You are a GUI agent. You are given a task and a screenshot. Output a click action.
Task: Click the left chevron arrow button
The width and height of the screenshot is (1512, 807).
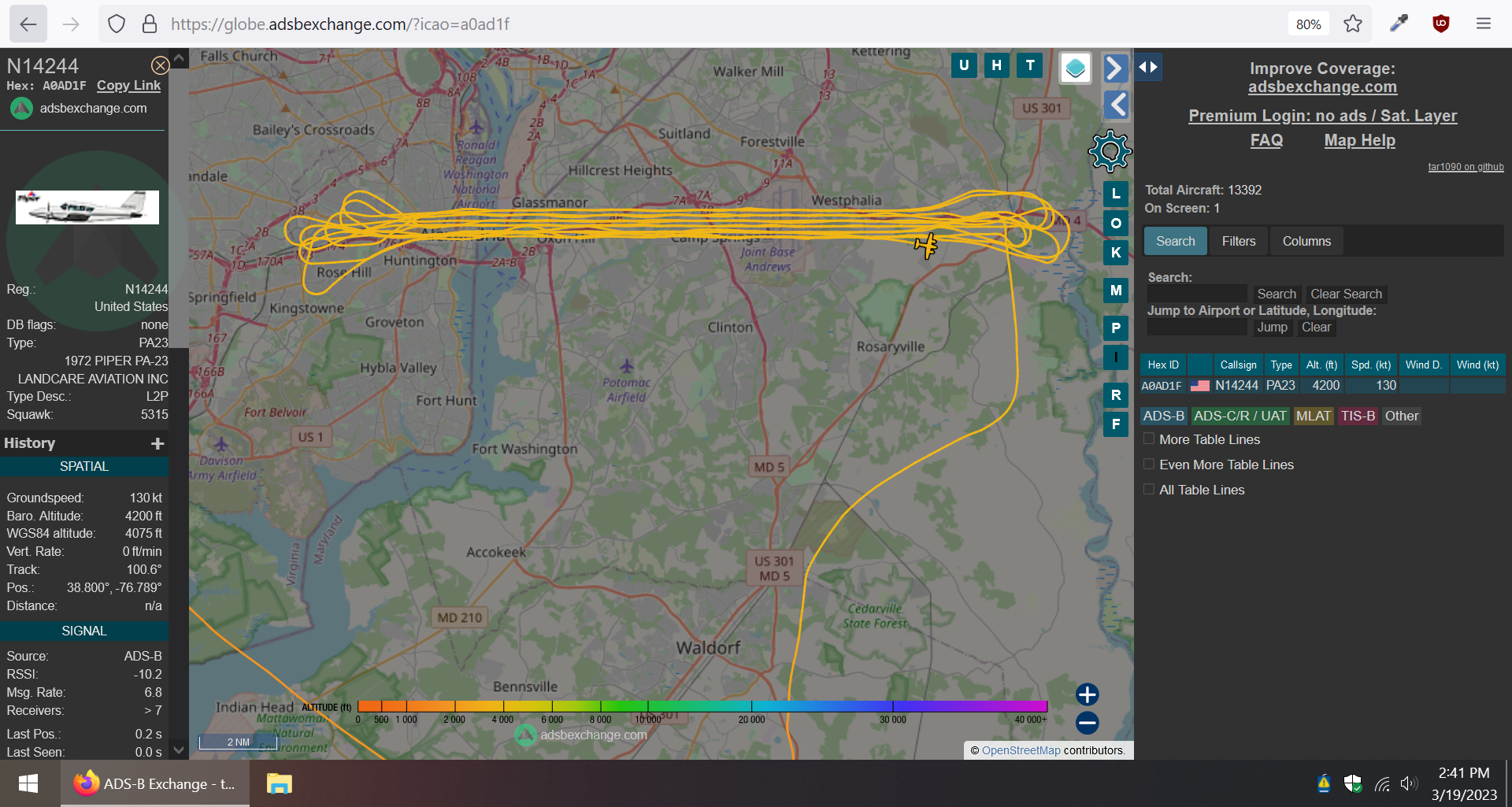click(1117, 104)
